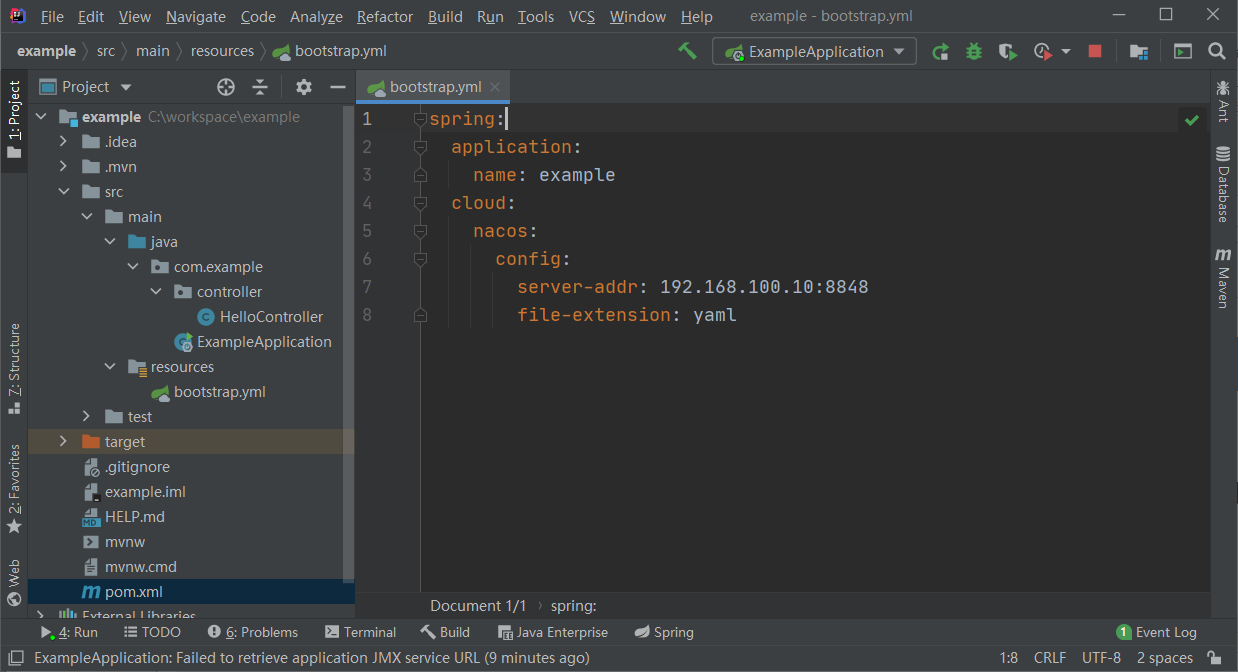Click the spring: breadcrumb below the editor

573,606
